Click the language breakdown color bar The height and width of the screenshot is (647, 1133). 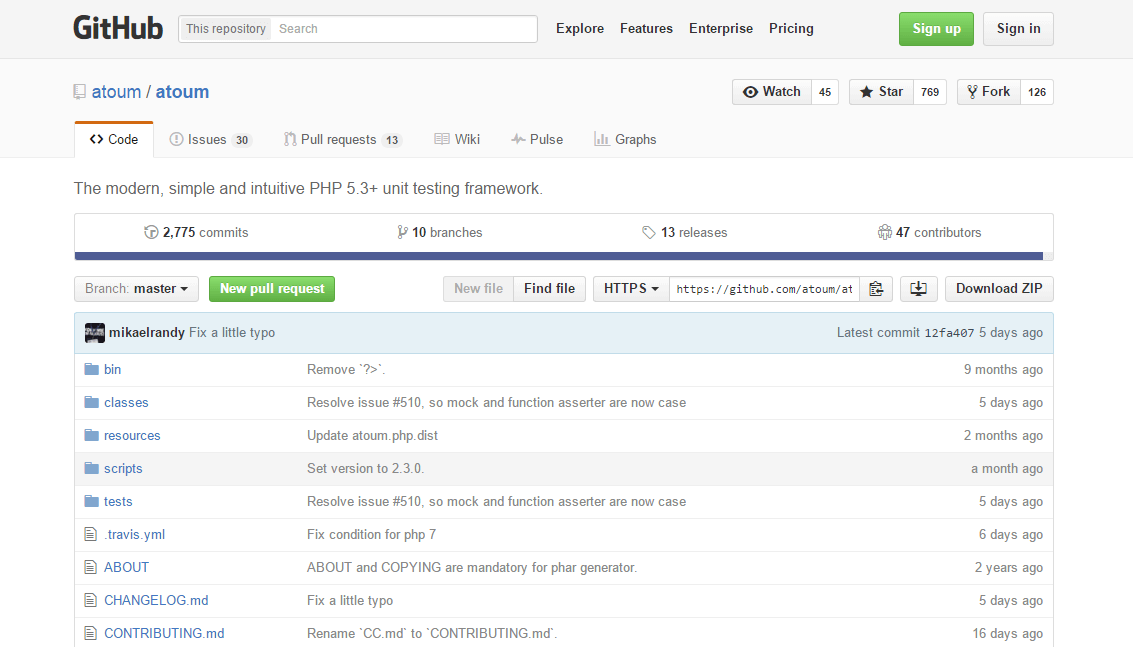564,256
